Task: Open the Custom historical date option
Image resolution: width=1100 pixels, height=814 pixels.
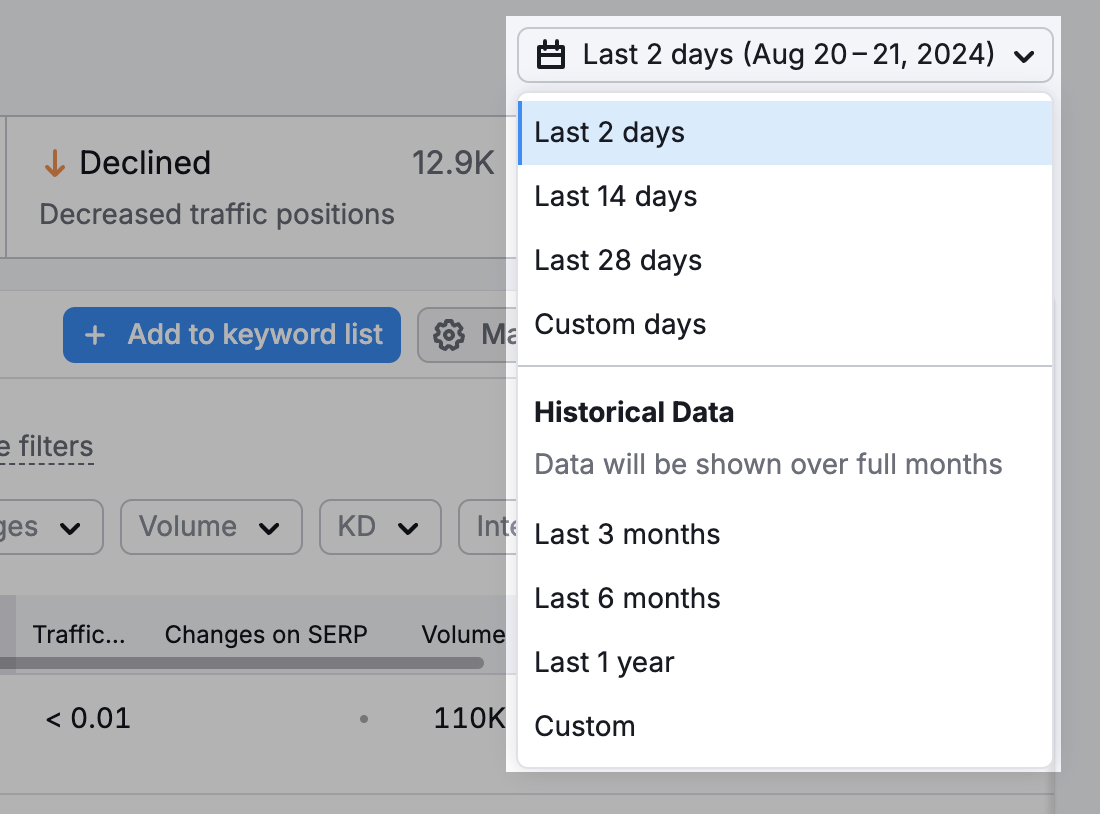Action: tap(585, 727)
